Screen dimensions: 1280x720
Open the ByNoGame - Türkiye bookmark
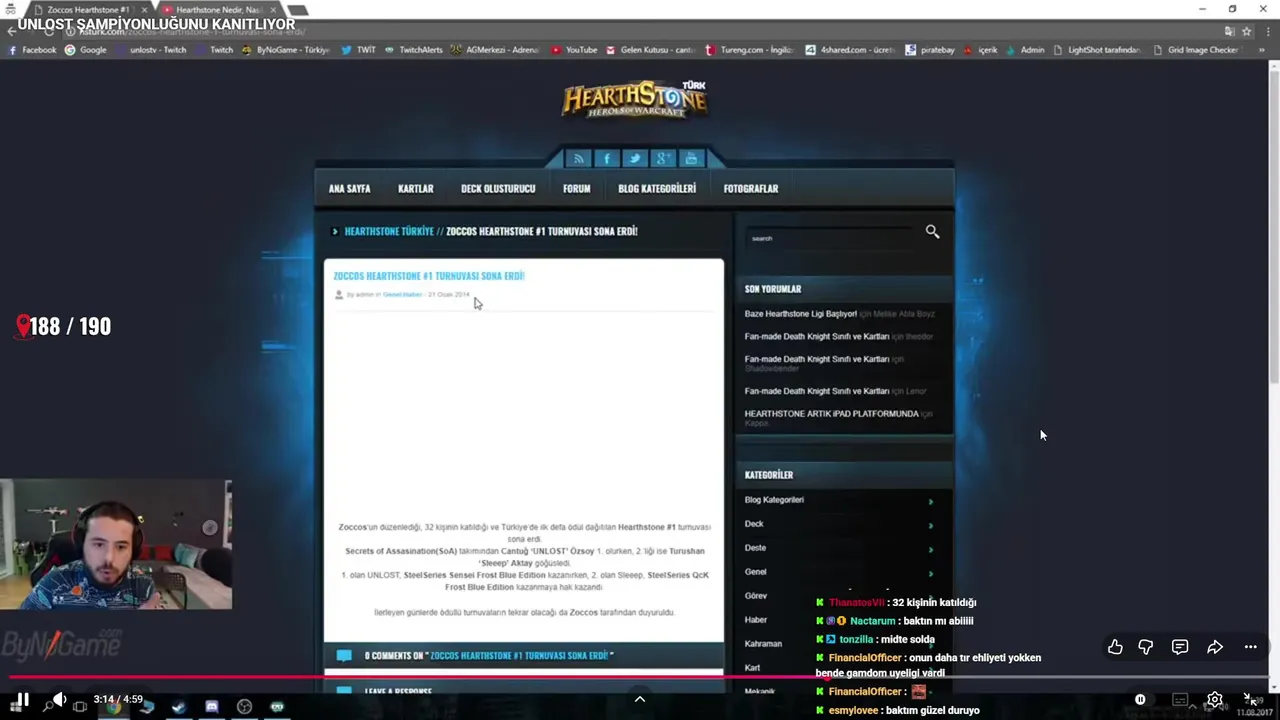(x=286, y=50)
